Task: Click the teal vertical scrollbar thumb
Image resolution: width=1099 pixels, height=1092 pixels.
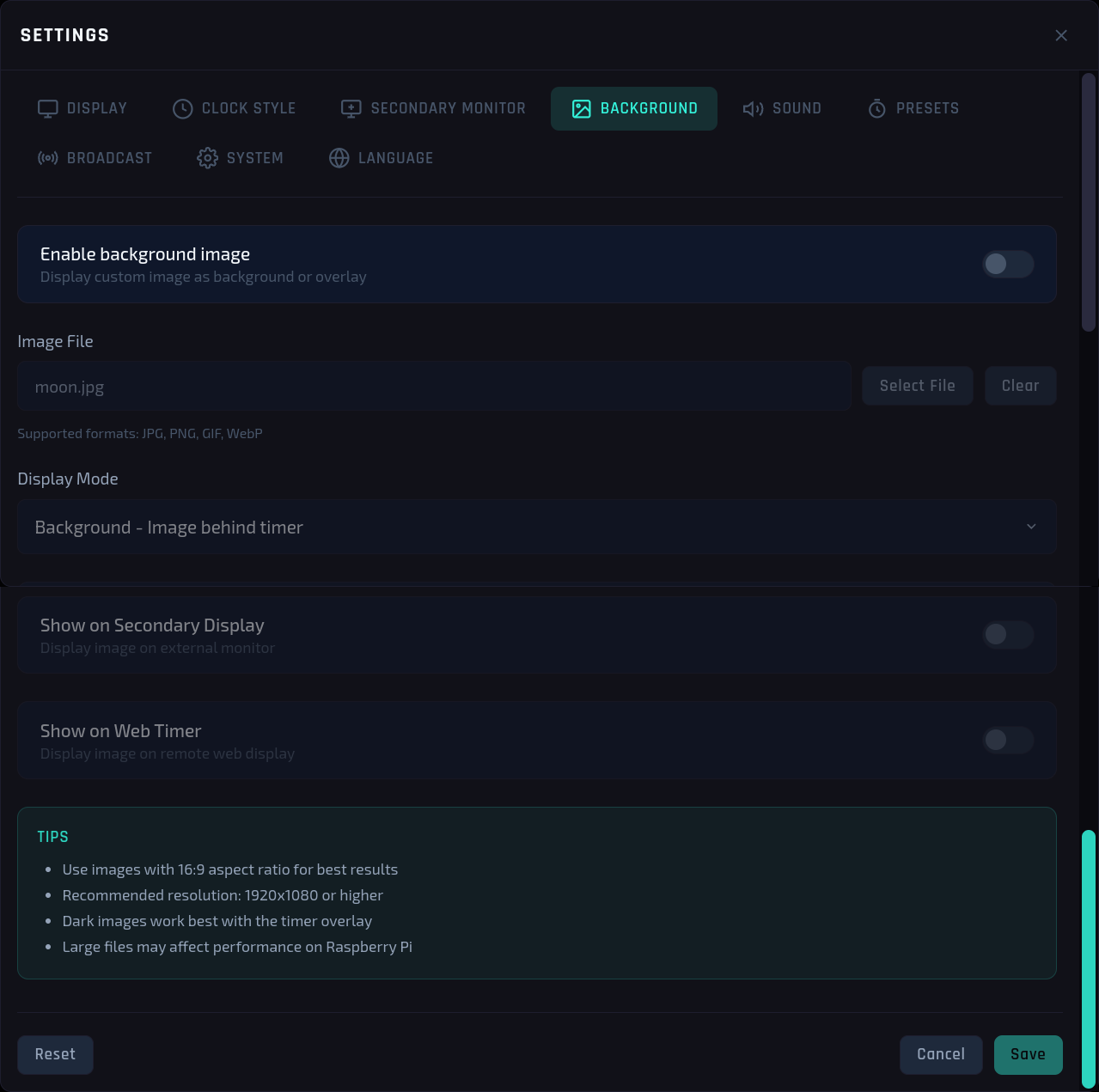Action: [x=1089, y=958]
